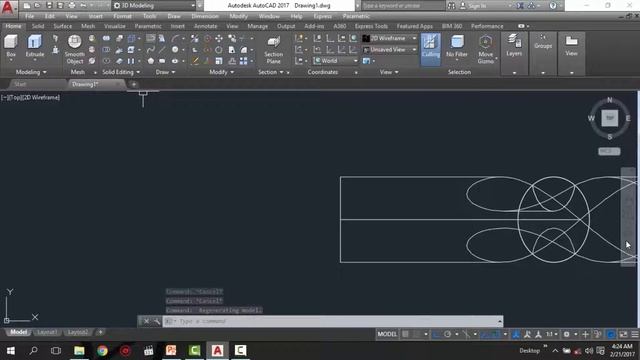
Task: Open Chrome from the Windows taskbar
Action: tap(102, 351)
